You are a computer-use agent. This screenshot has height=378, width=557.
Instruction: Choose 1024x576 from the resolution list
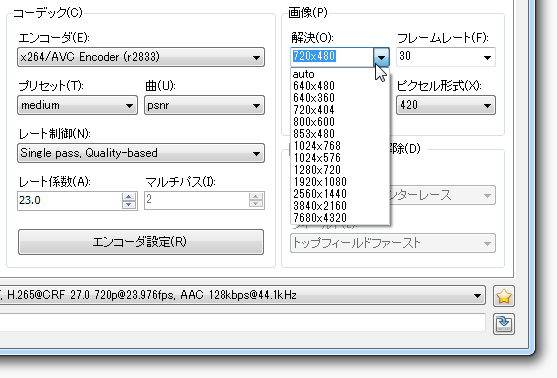[340, 158]
